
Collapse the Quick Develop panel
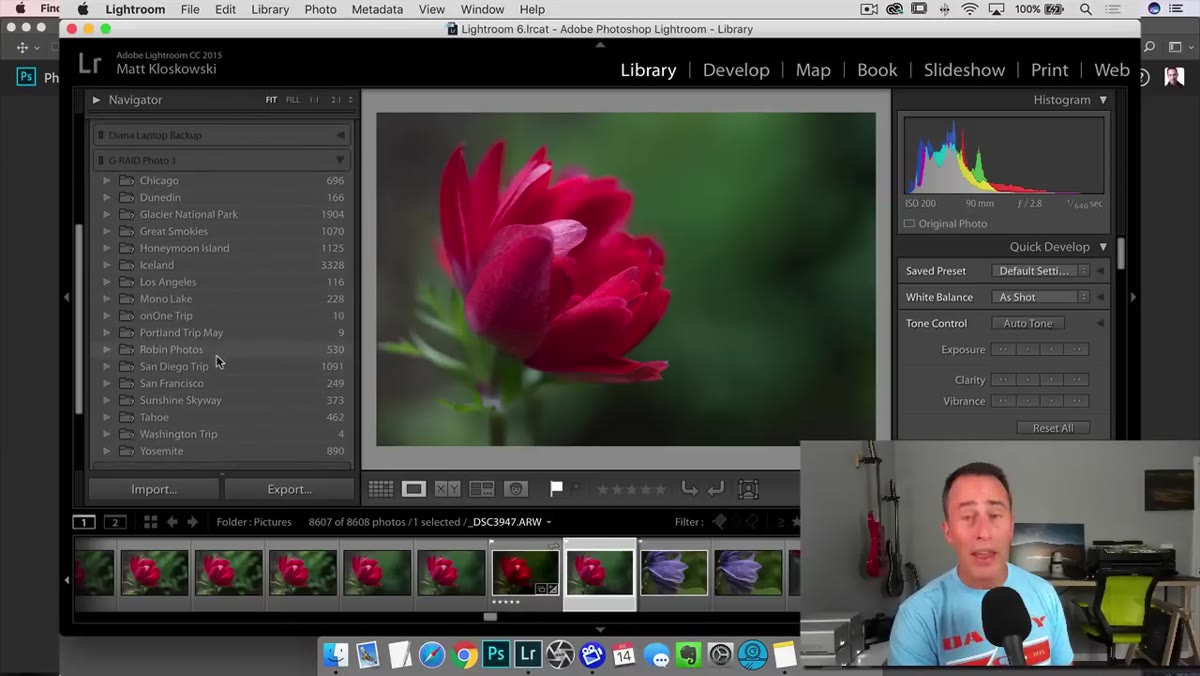pos(1103,247)
